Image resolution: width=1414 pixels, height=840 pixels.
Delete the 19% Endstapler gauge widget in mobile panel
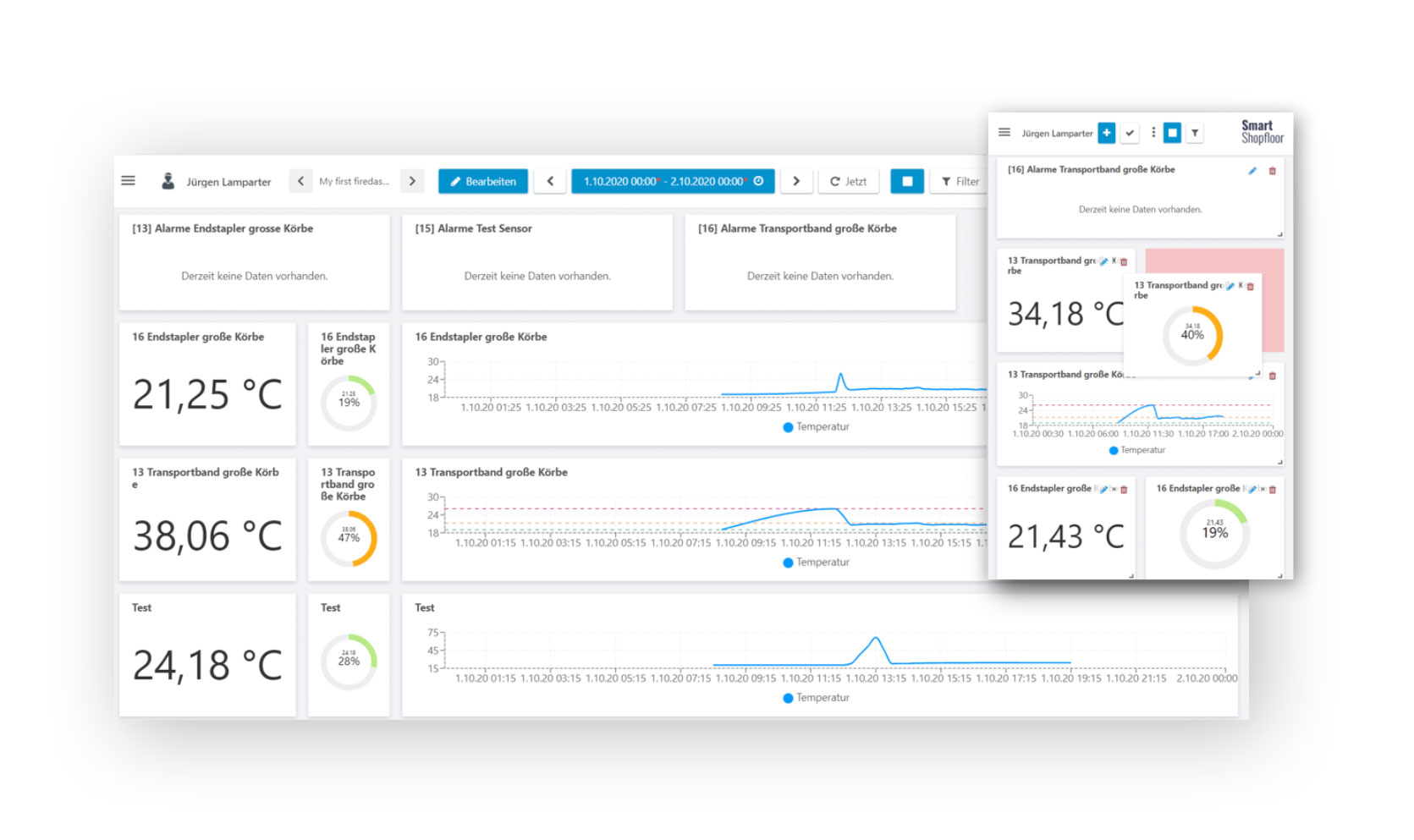(x=1272, y=489)
